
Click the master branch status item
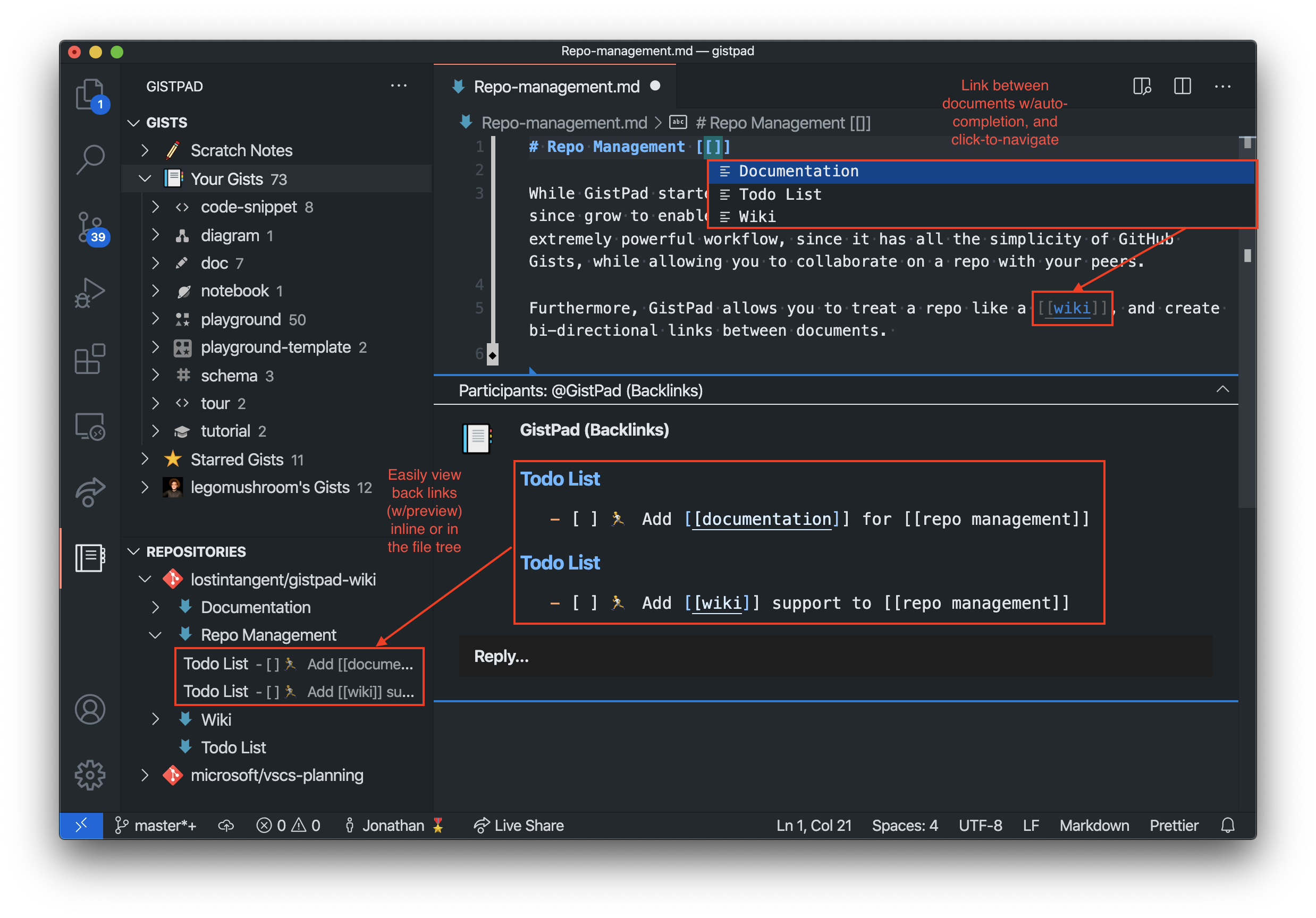point(155,825)
